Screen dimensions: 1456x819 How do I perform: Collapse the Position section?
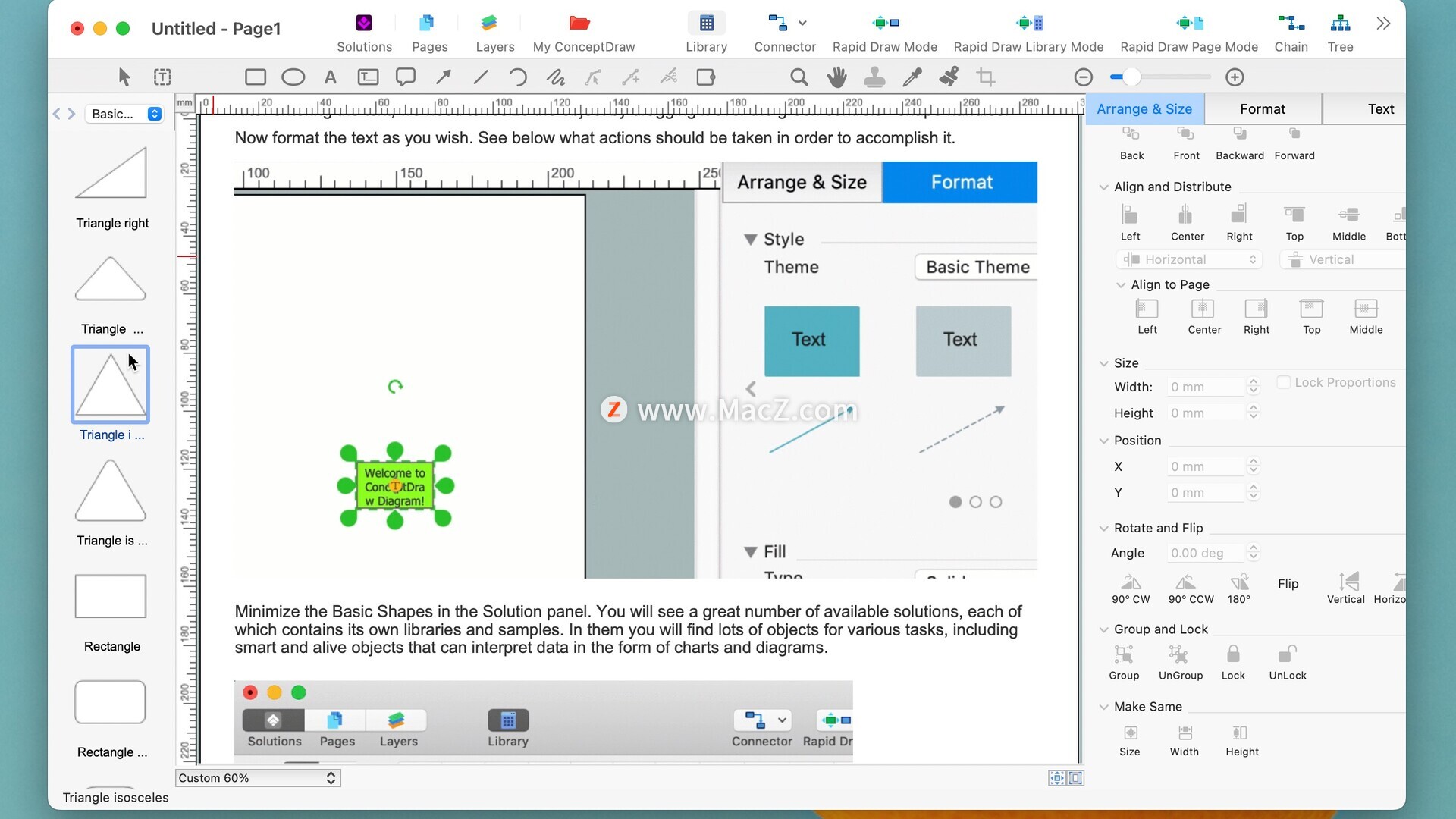(x=1103, y=441)
